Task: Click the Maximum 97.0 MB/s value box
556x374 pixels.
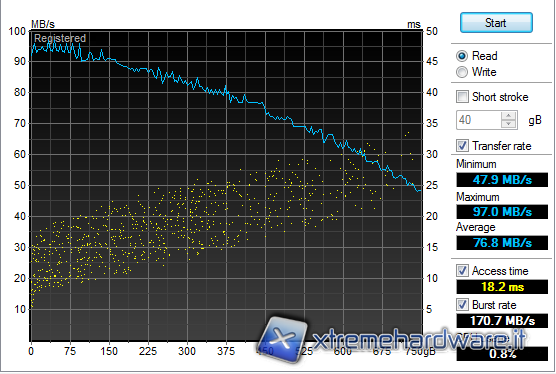Action: [x=502, y=212]
